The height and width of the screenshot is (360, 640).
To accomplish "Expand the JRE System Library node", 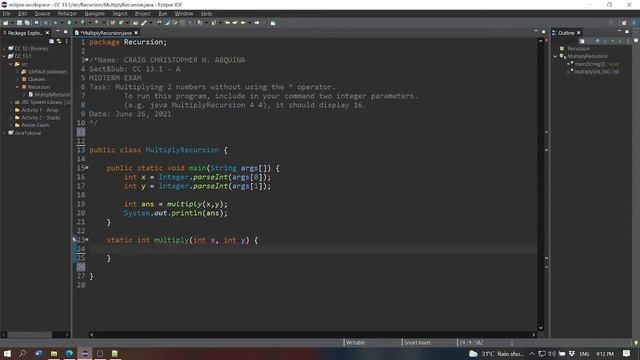I will 11,102.
